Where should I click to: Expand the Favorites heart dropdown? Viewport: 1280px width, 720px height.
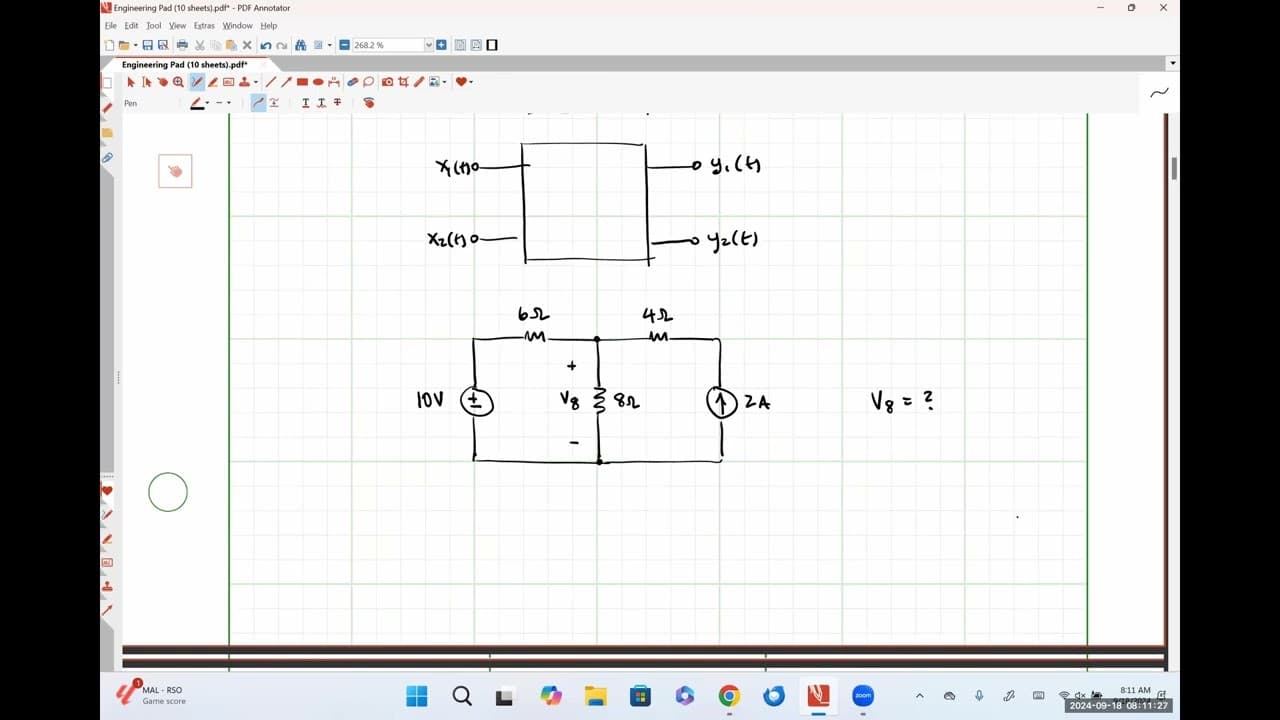pyautogui.click(x=471, y=82)
